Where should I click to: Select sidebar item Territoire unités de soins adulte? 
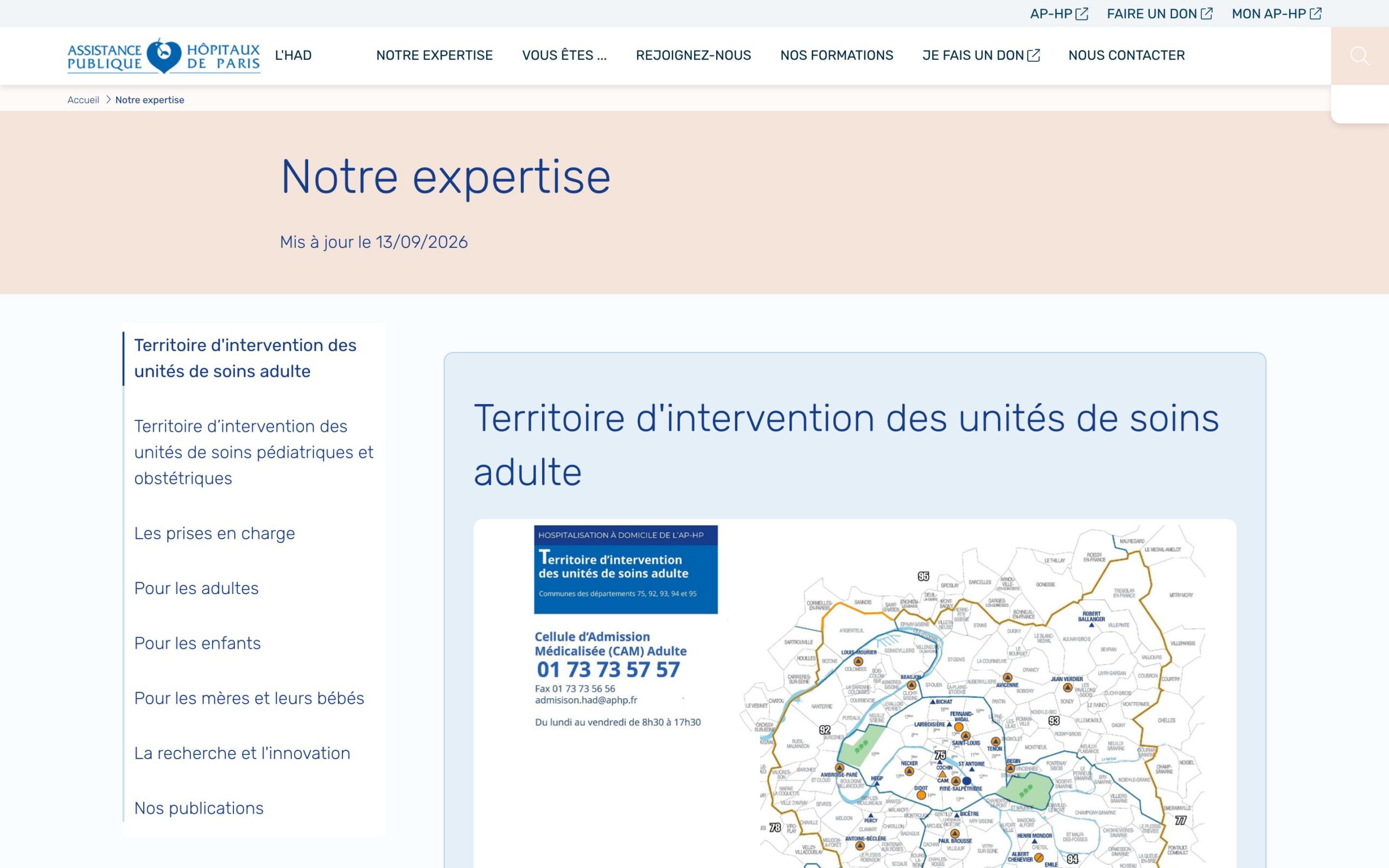(x=246, y=358)
